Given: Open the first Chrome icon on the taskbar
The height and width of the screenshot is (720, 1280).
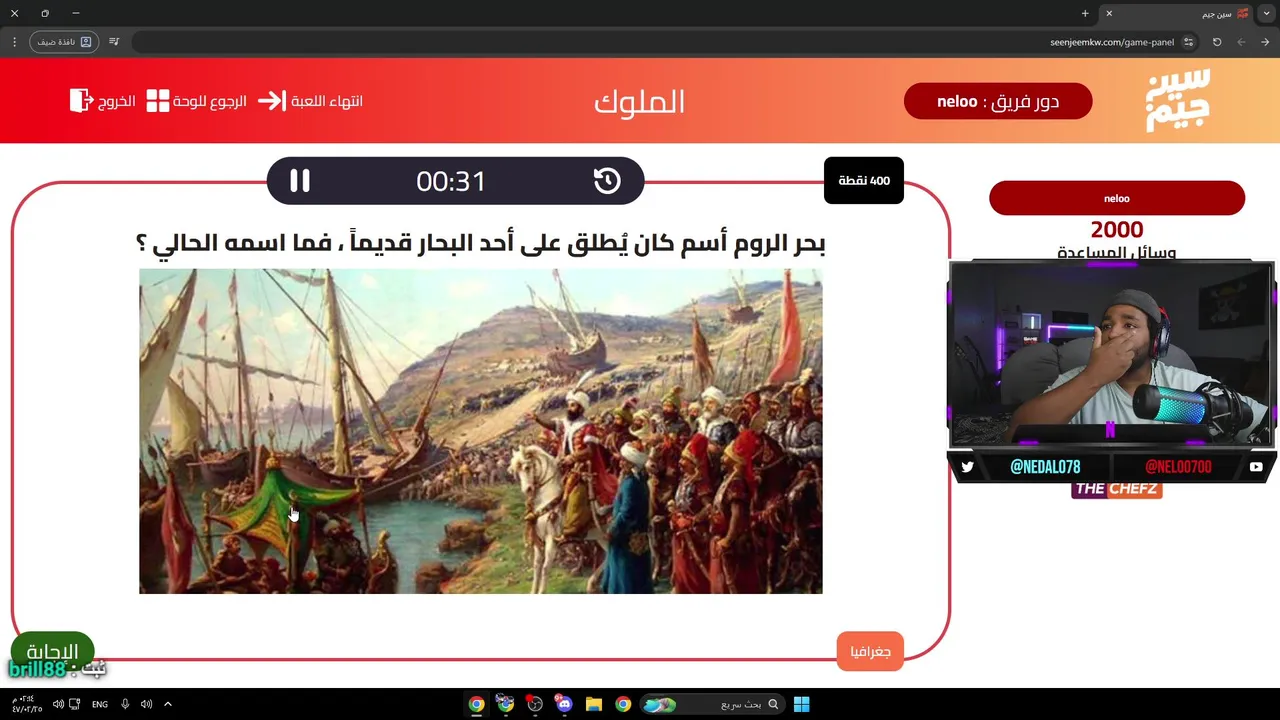Looking at the screenshot, I should pos(477,704).
